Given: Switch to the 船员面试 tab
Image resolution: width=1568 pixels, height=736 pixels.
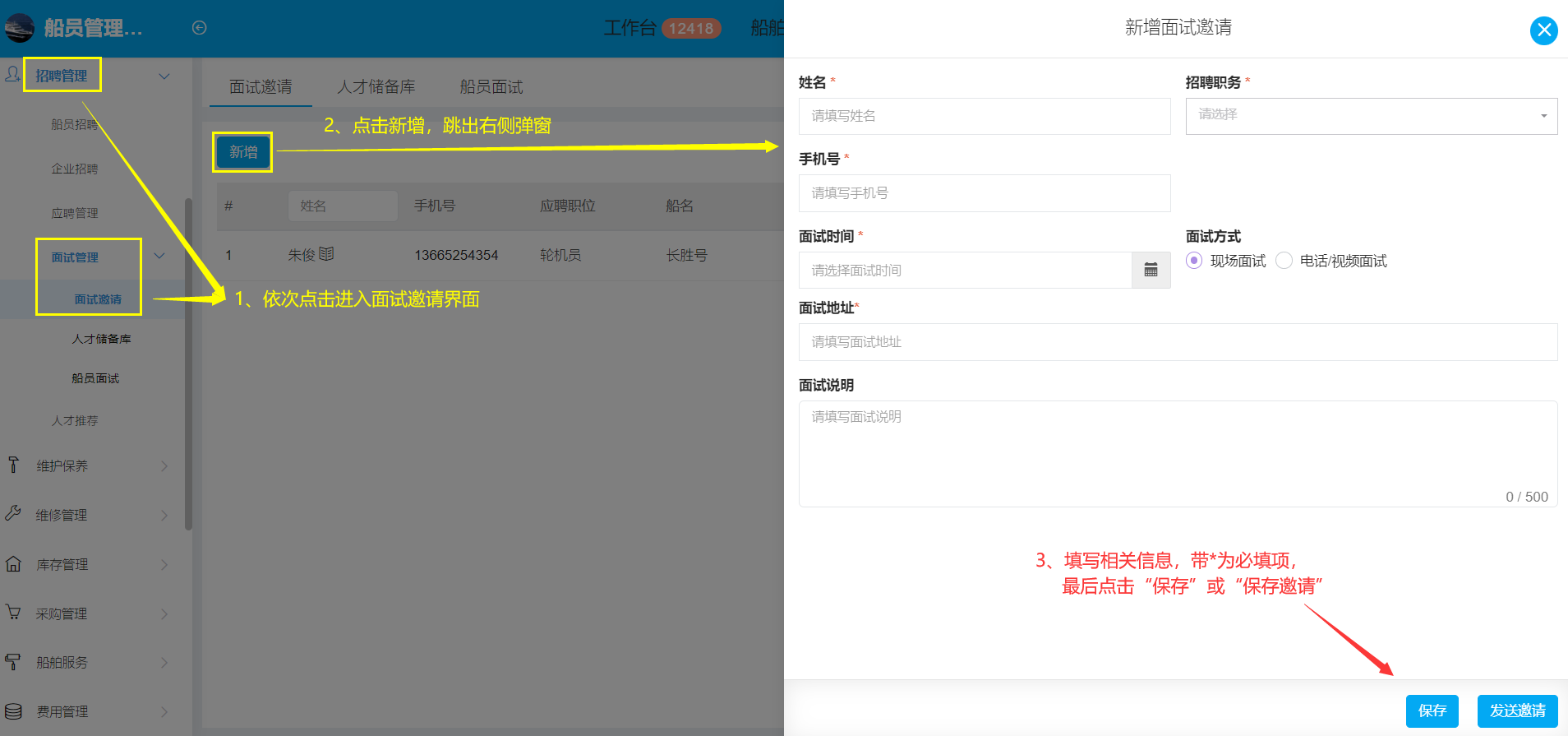Looking at the screenshot, I should [491, 86].
